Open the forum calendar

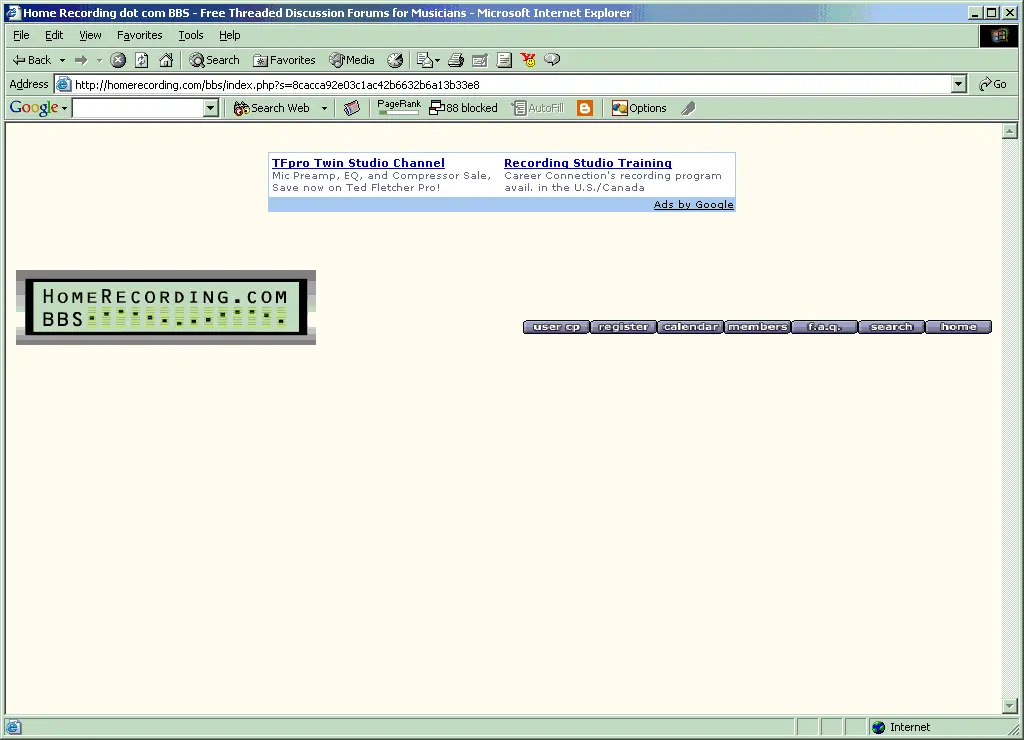tap(691, 327)
